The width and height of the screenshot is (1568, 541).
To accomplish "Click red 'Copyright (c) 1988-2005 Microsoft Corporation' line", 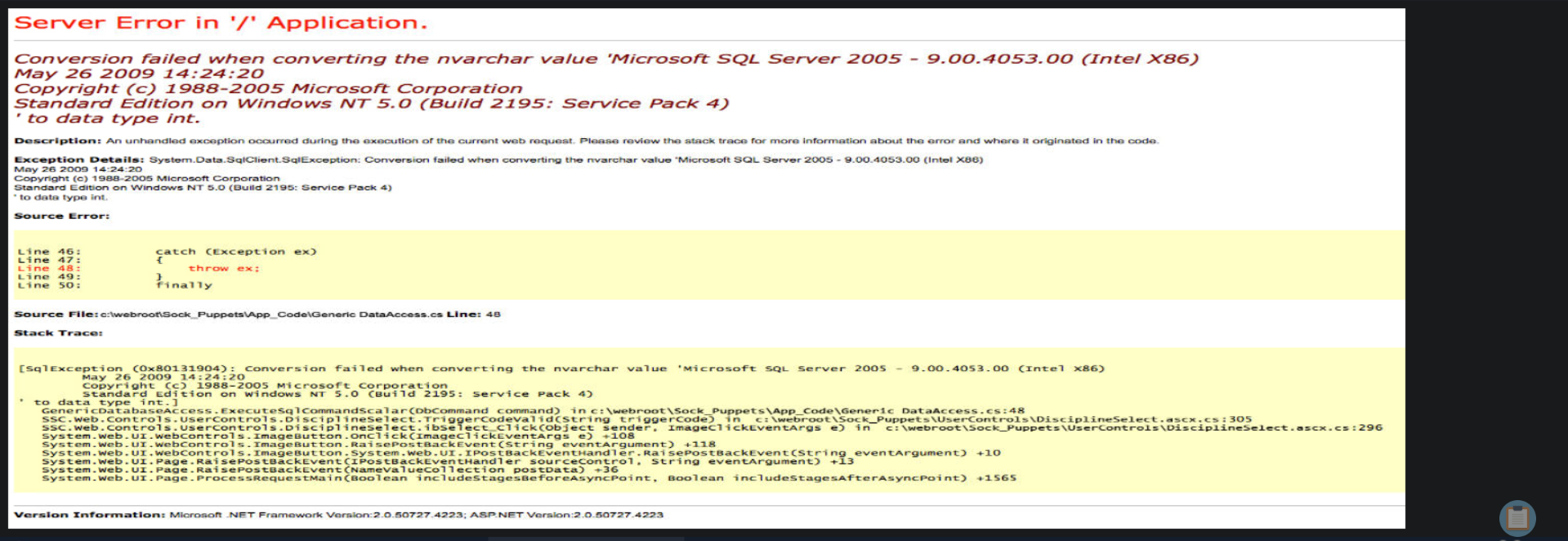I will click(x=268, y=89).
